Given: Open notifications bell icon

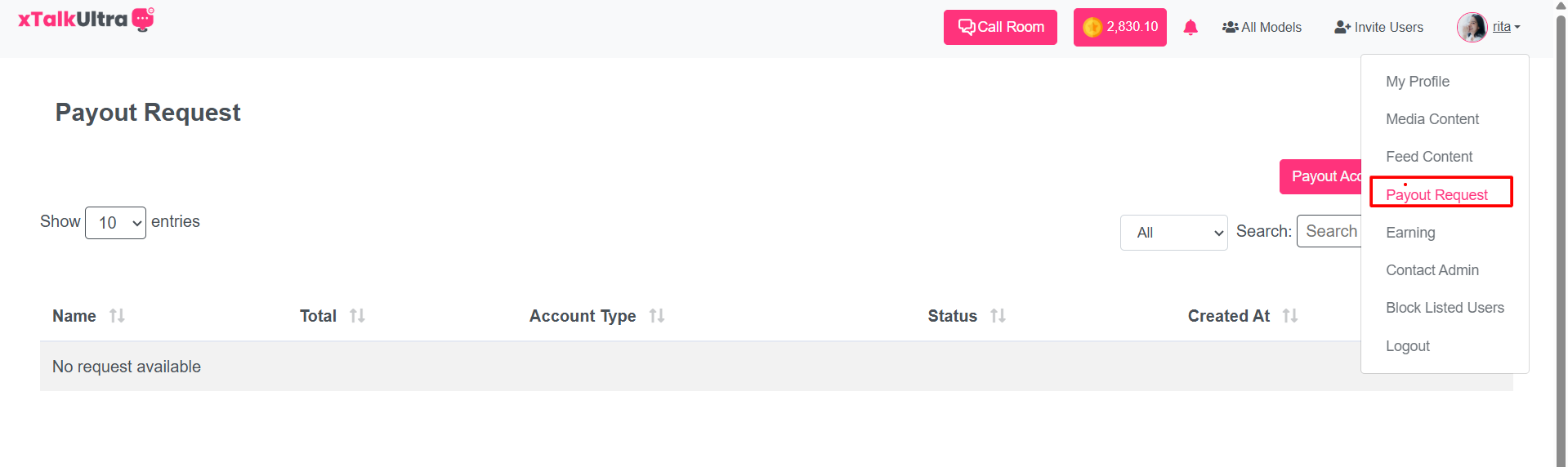Looking at the screenshot, I should point(1191,28).
